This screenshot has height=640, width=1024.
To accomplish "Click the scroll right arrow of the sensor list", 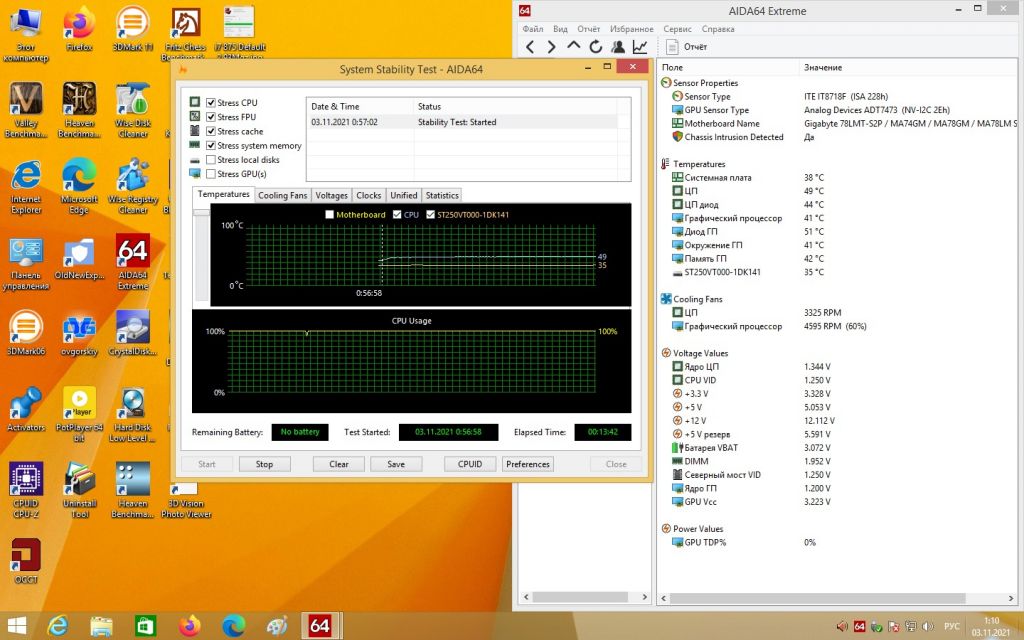I will click(x=1011, y=598).
